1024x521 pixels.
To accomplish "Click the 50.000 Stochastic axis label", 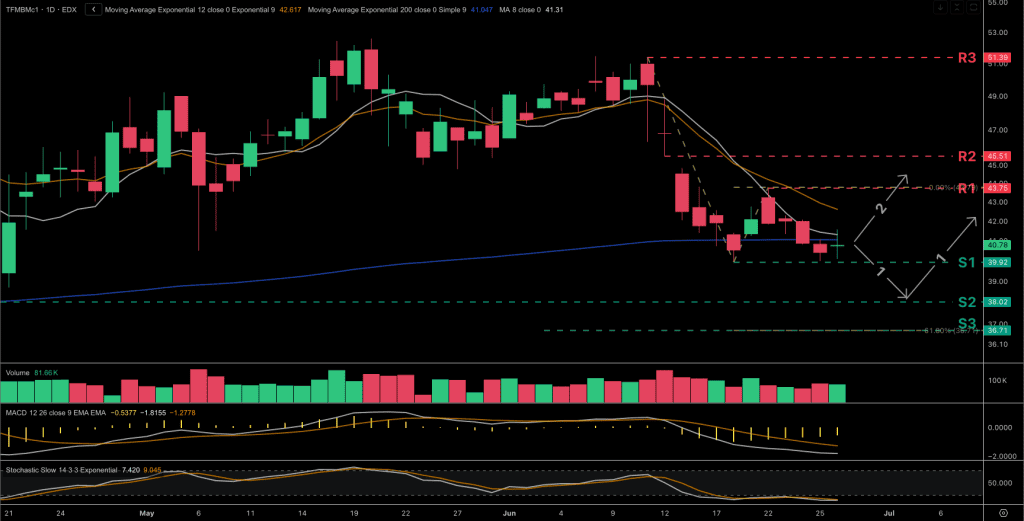I will pos(1000,484).
